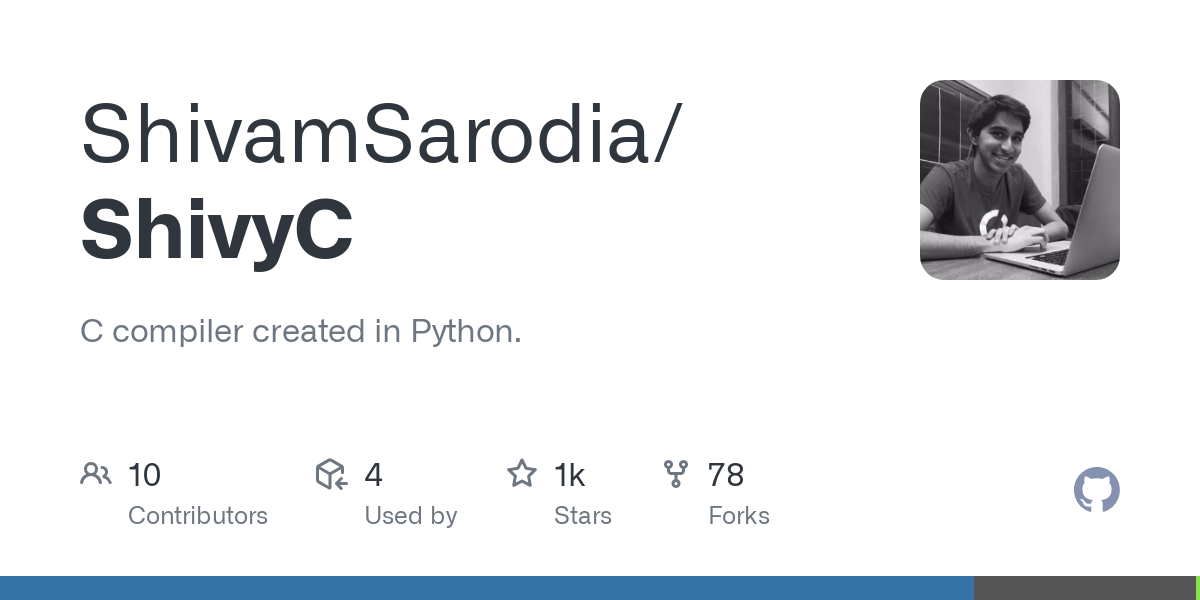Click the 1k stars count
The image size is (1200, 600).
[570, 475]
